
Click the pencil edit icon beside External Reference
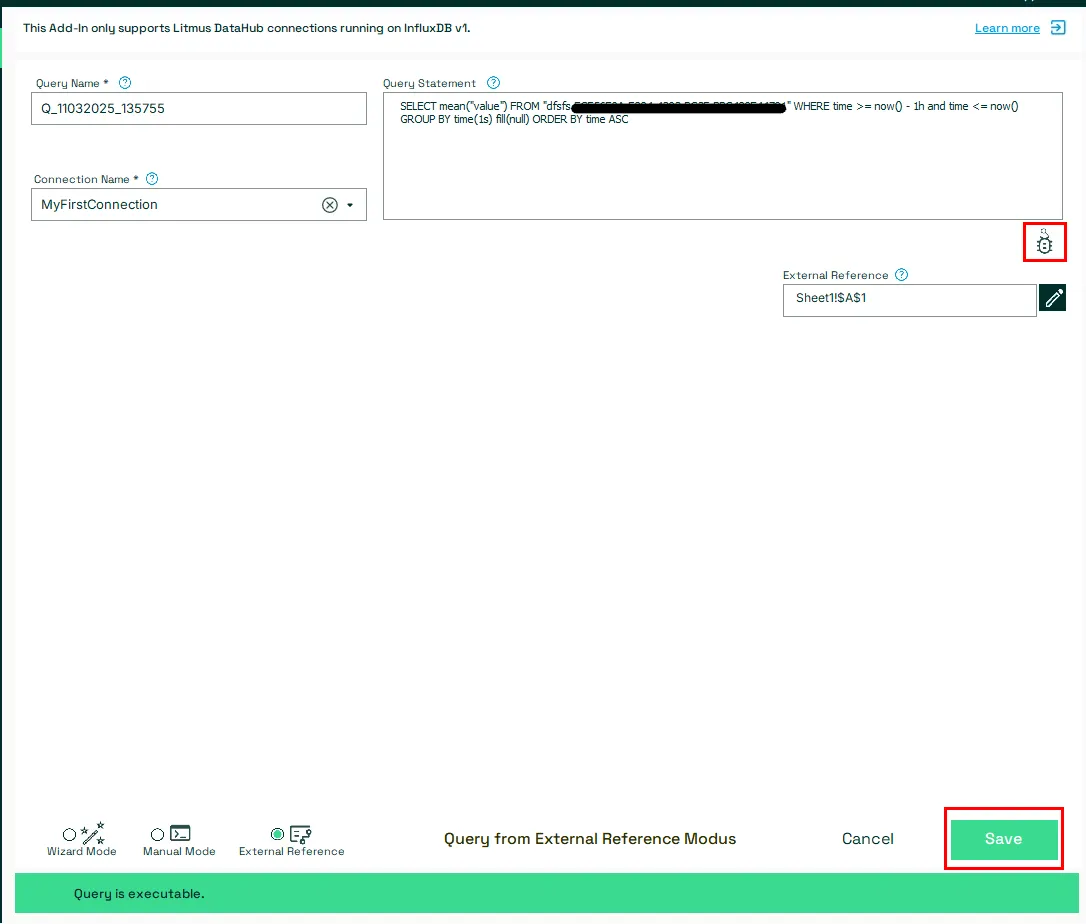click(x=1053, y=298)
